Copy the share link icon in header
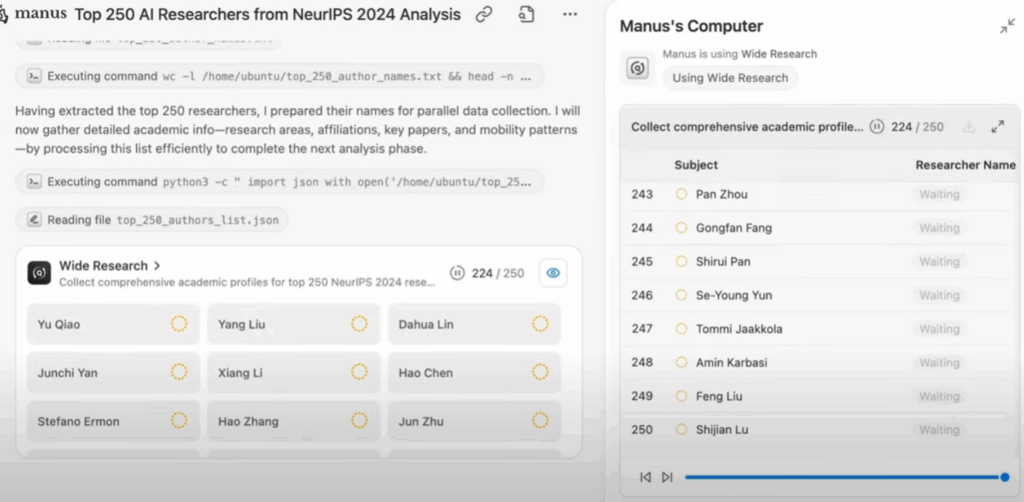 [x=484, y=14]
